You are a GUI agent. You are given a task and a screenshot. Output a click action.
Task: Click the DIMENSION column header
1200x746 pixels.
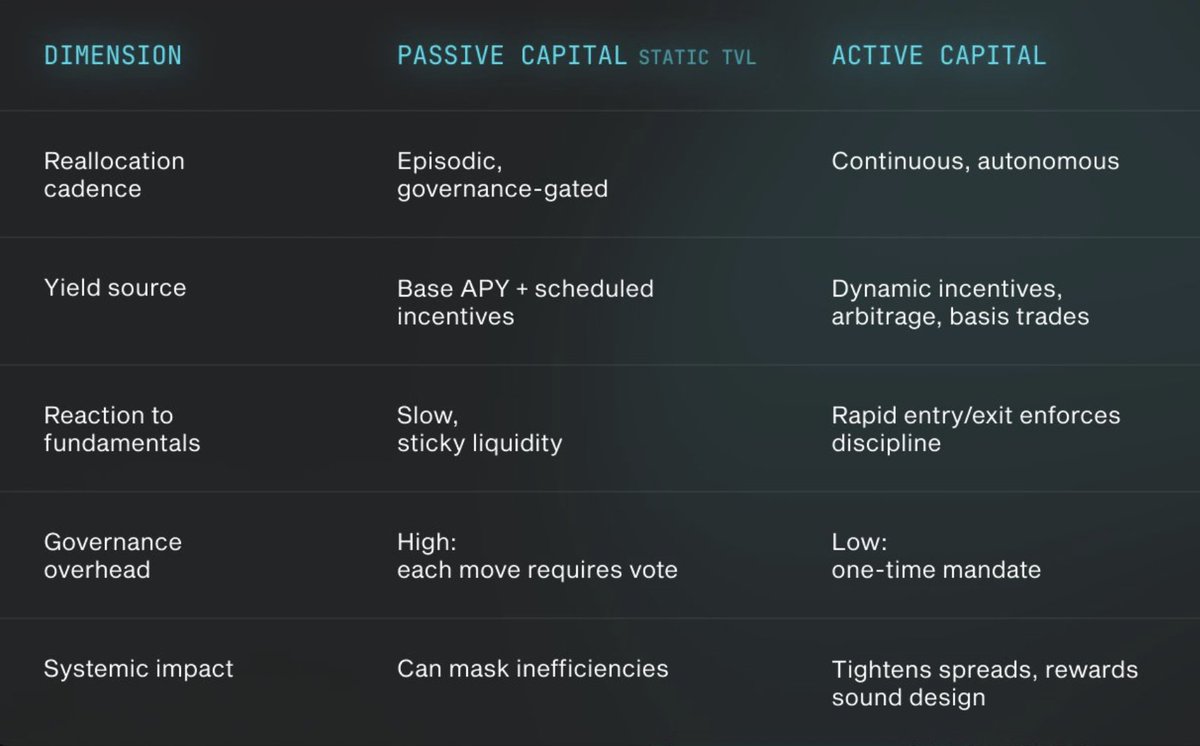pyautogui.click(x=113, y=55)
